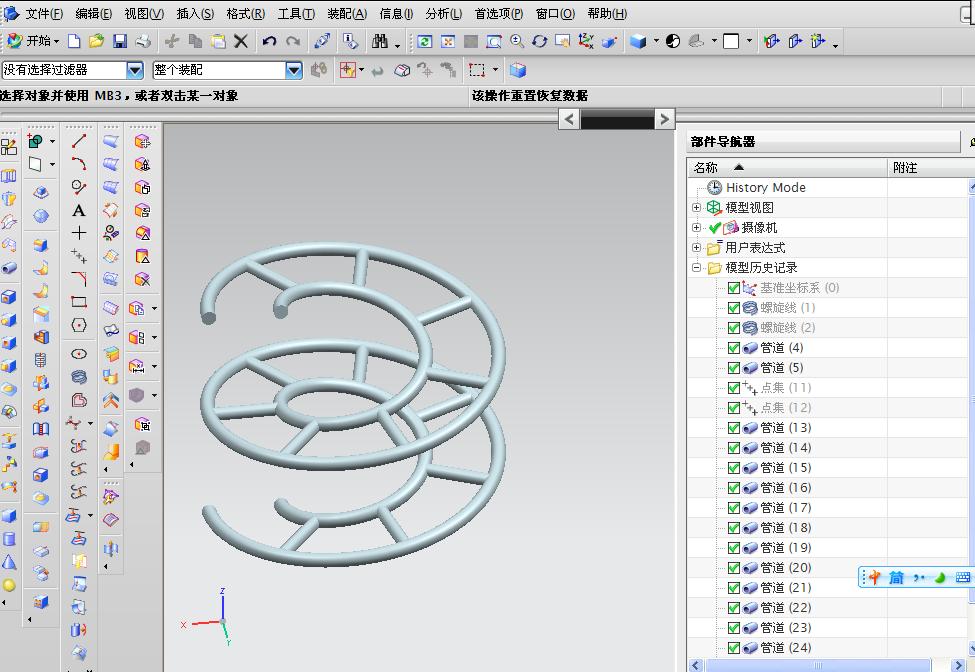975x672 pixels.
Task: Sort by the 名称 column header
Action: coord(787,167)
